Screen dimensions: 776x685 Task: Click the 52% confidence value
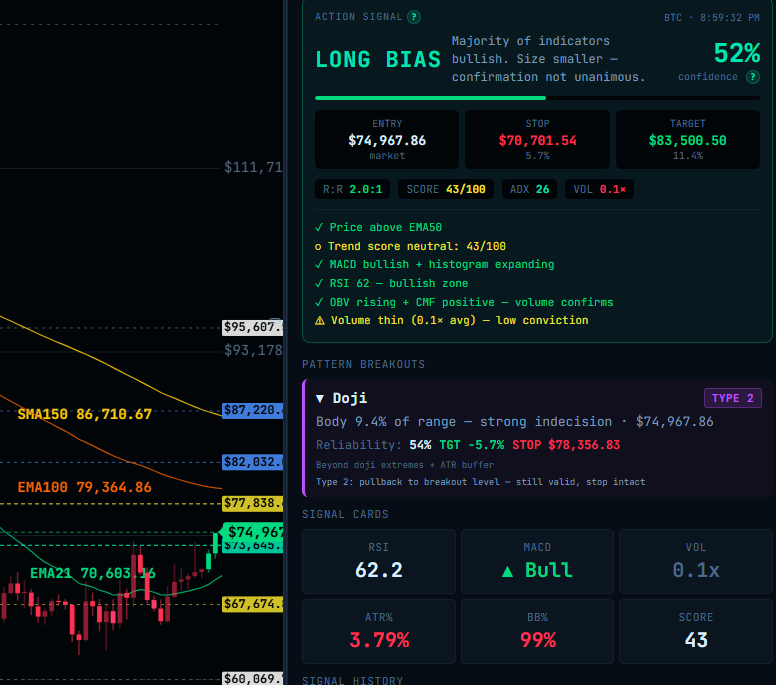736,53
